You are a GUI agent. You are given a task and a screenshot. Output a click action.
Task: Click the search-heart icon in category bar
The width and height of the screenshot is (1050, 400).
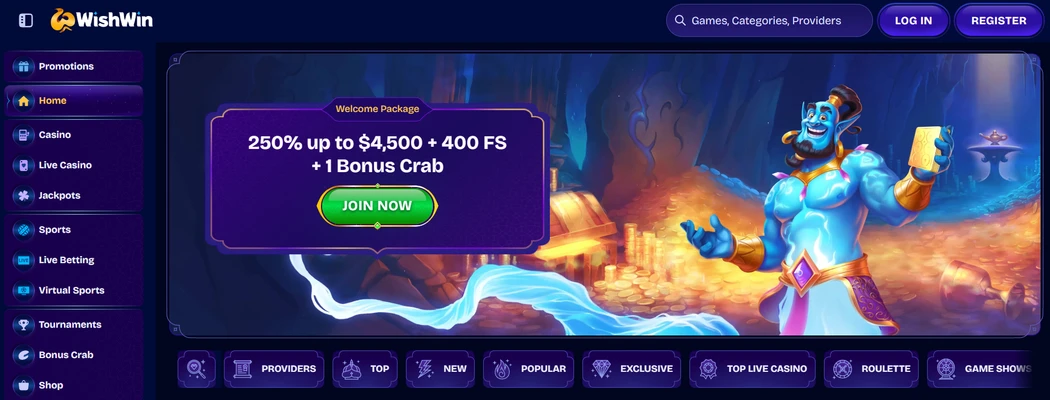pyautogui.click(x=197, y=369)
